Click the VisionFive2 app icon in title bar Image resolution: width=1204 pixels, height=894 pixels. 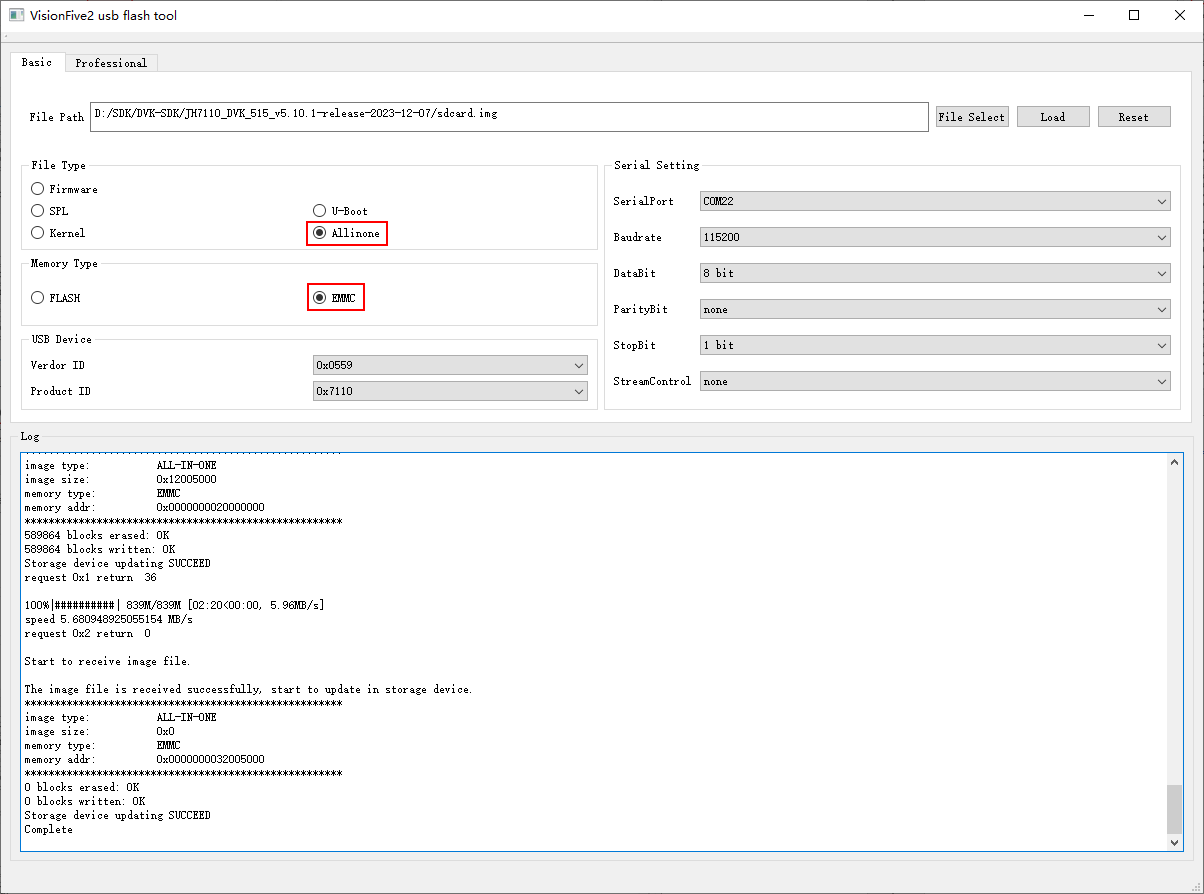point(16,15)
